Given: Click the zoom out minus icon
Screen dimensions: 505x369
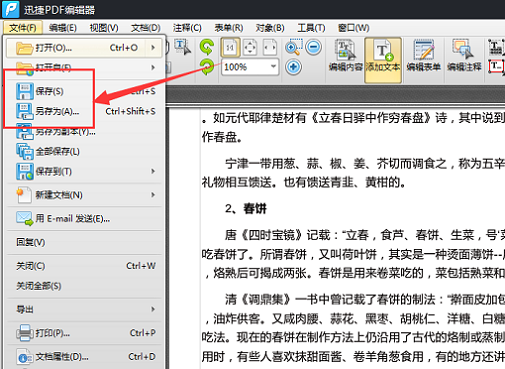Looking at the screenshot, I should click(313, 47).
